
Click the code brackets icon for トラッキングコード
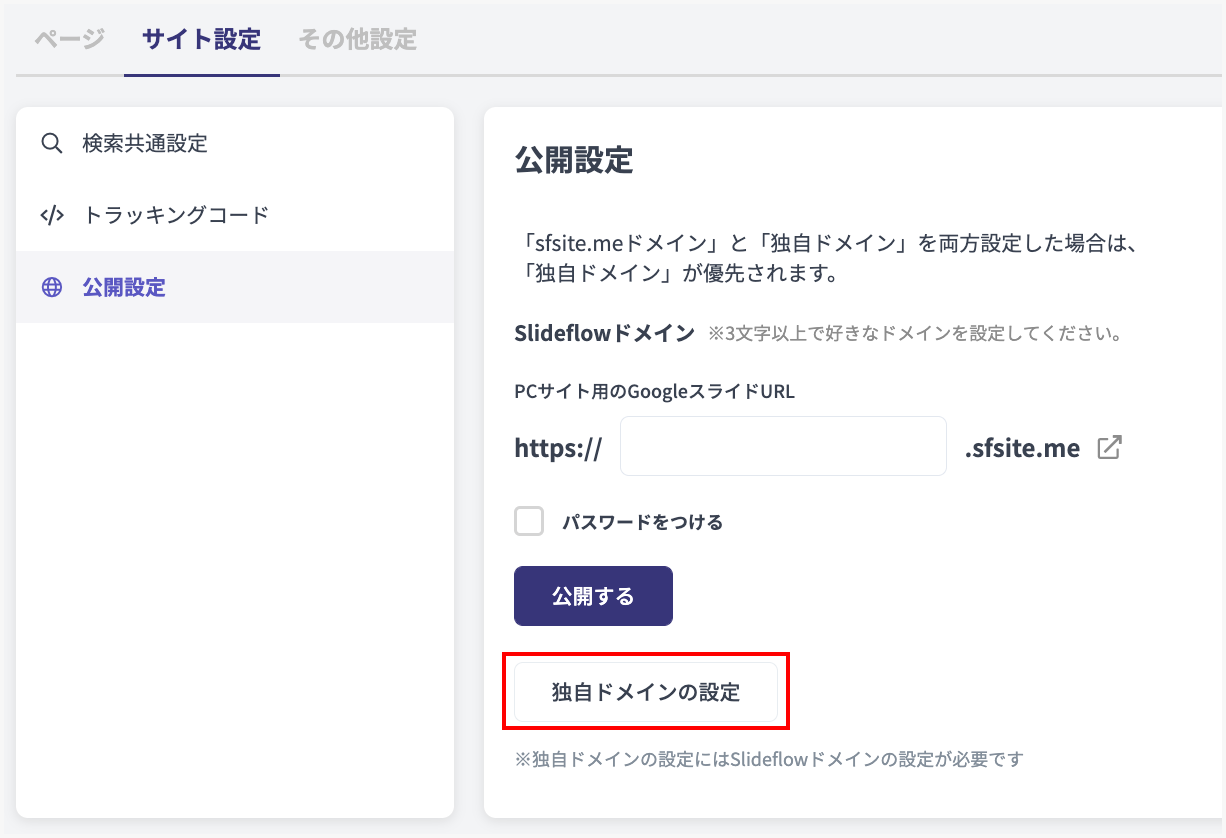(51, 215)
